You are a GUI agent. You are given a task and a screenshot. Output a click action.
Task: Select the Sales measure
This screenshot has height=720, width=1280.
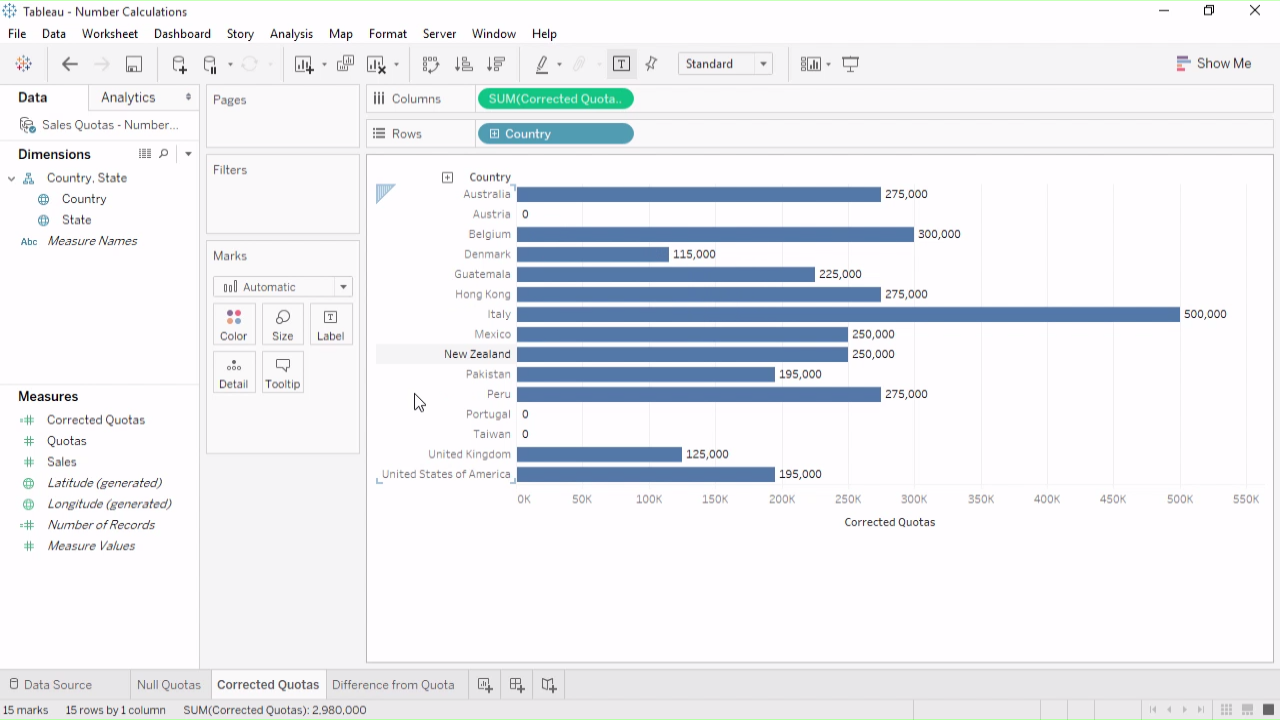pyautogui.click(x=62, y=462)
